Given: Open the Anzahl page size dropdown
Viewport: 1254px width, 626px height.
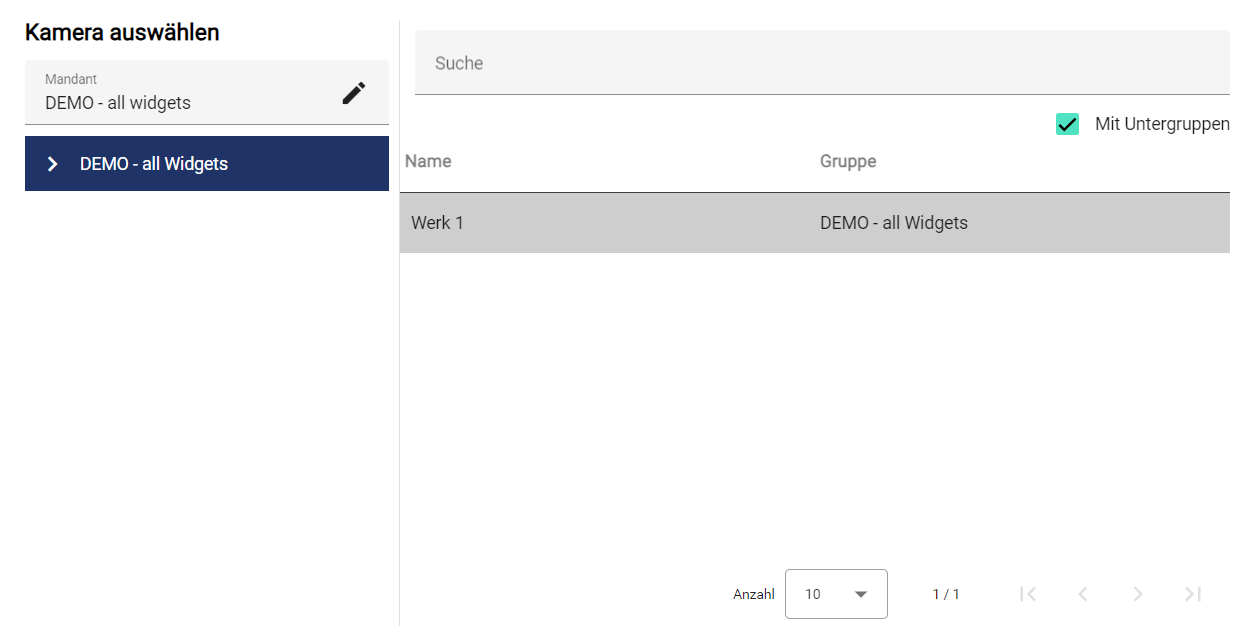Looking at the screenshot, I should 835,594.
